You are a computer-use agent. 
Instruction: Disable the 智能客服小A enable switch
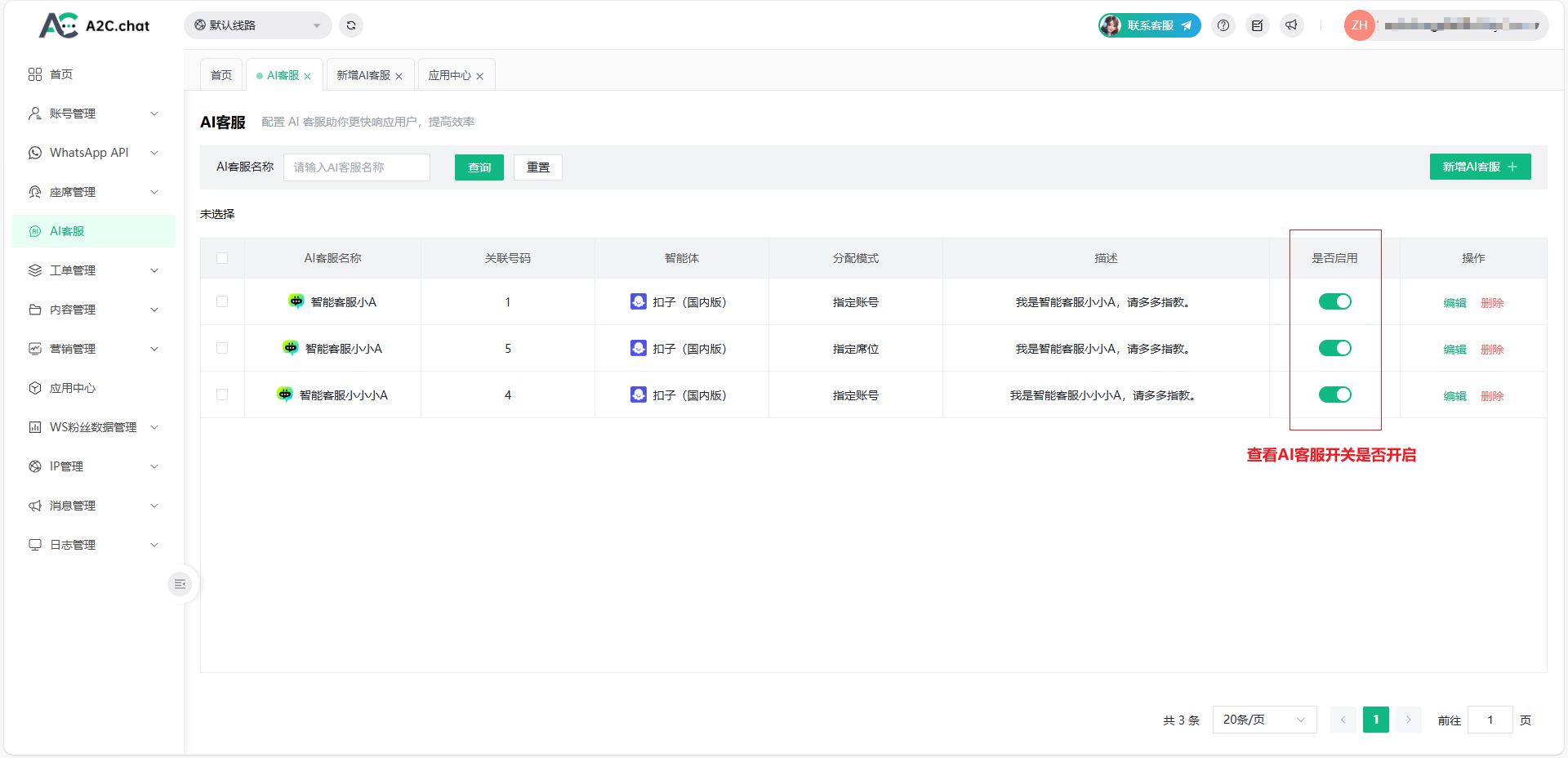click(1334, 301)
